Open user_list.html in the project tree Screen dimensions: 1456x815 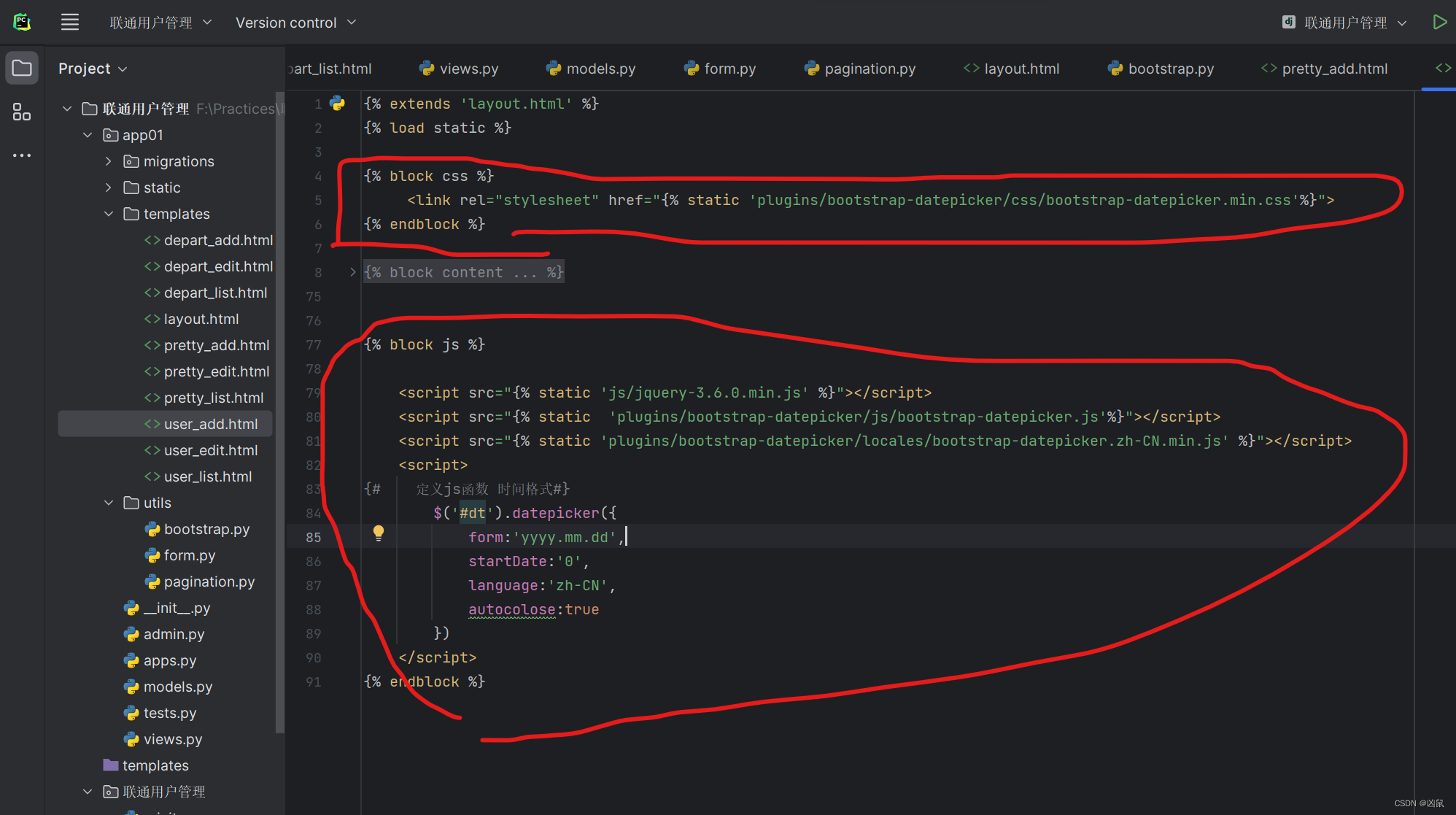pyautogui.click(x=207, y=476)
